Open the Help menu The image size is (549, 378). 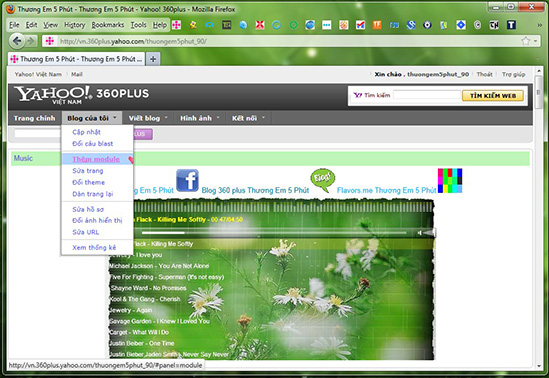(x=160, y=25)
